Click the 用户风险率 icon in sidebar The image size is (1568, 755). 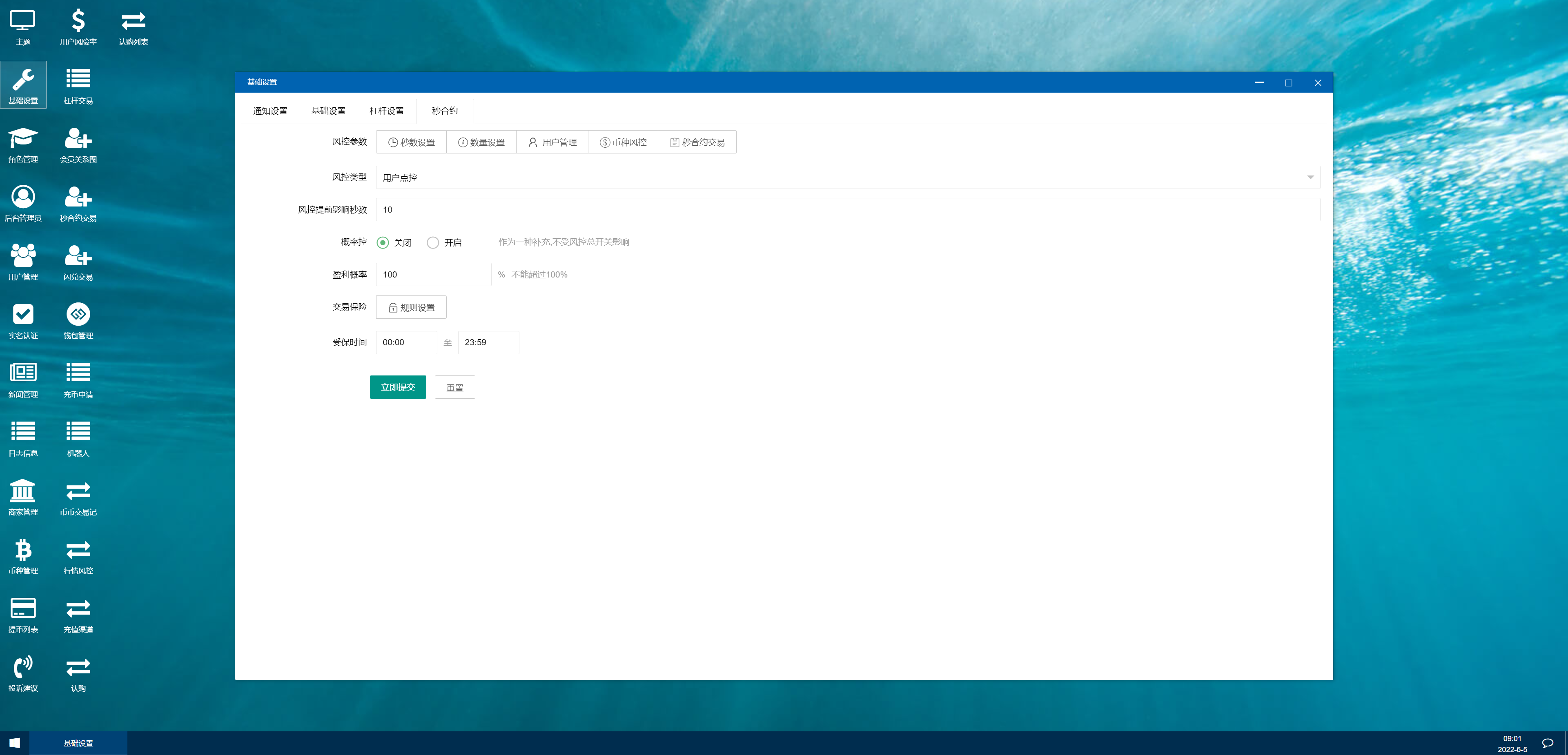[x=77, y=27]
